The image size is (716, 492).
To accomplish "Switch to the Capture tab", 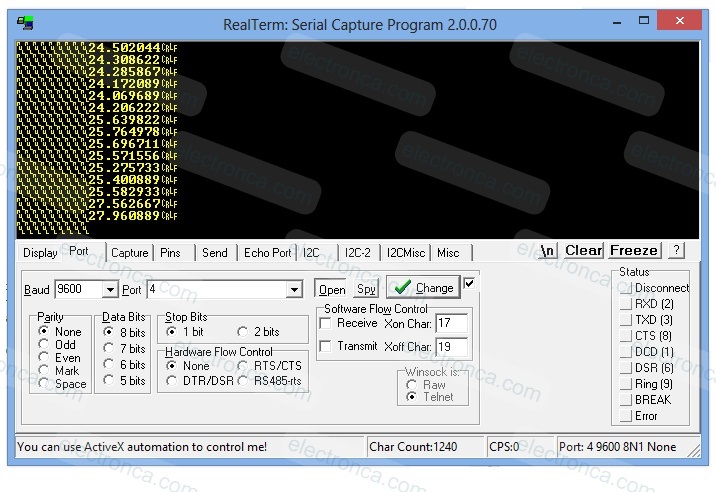I will point(130,253).
